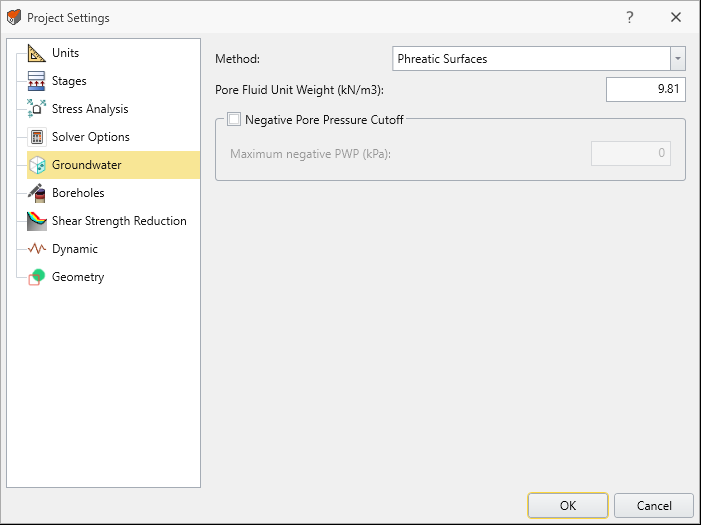Click the Groundwater cube icon
701x525 pixels.
point(37,165)
